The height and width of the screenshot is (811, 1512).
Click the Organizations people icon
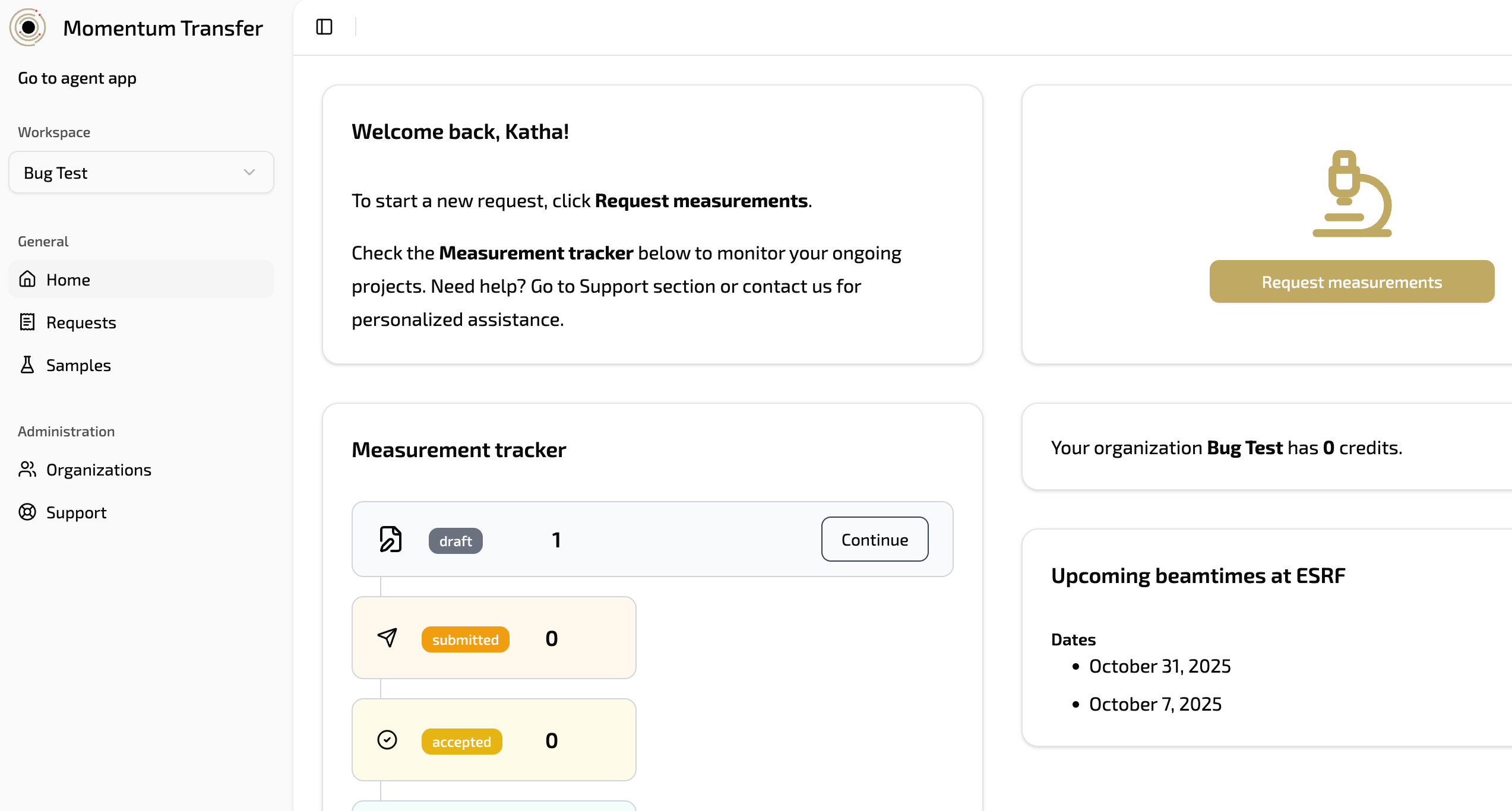pyautogui.click(x=27, y=469)
